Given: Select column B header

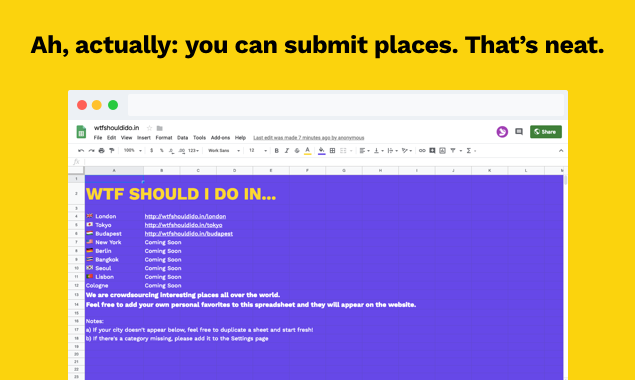Looking at the screenshot, I should [162, 171].
